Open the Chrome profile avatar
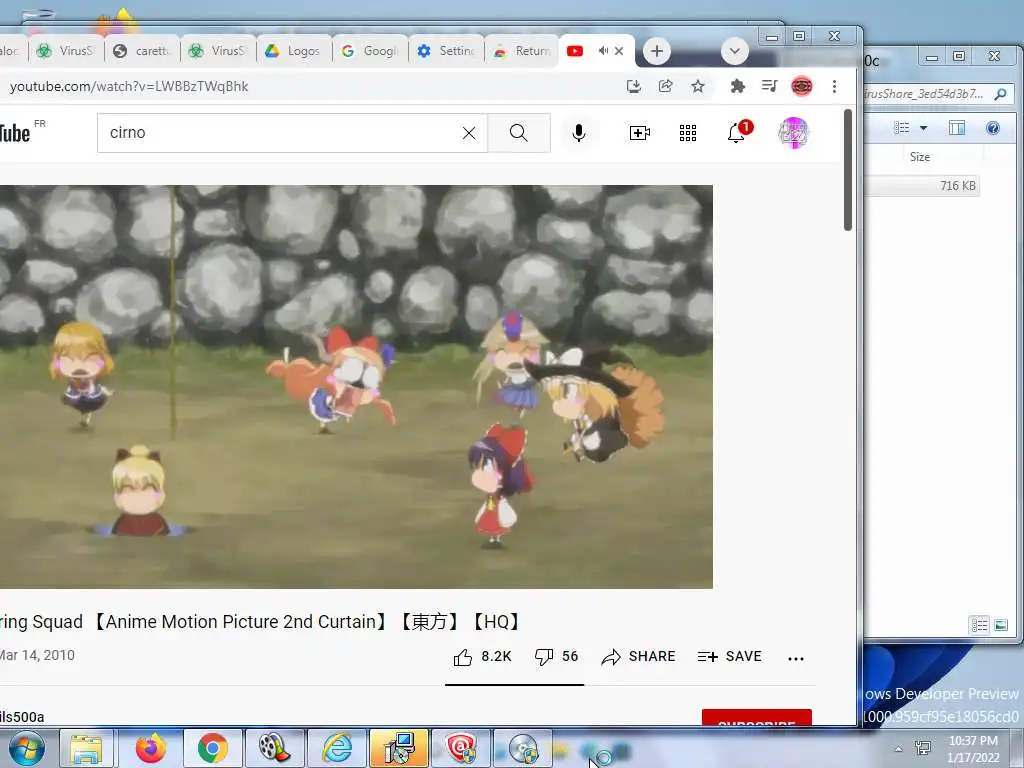This screenshot has width=1024, height=768. [x=802, y=86]
